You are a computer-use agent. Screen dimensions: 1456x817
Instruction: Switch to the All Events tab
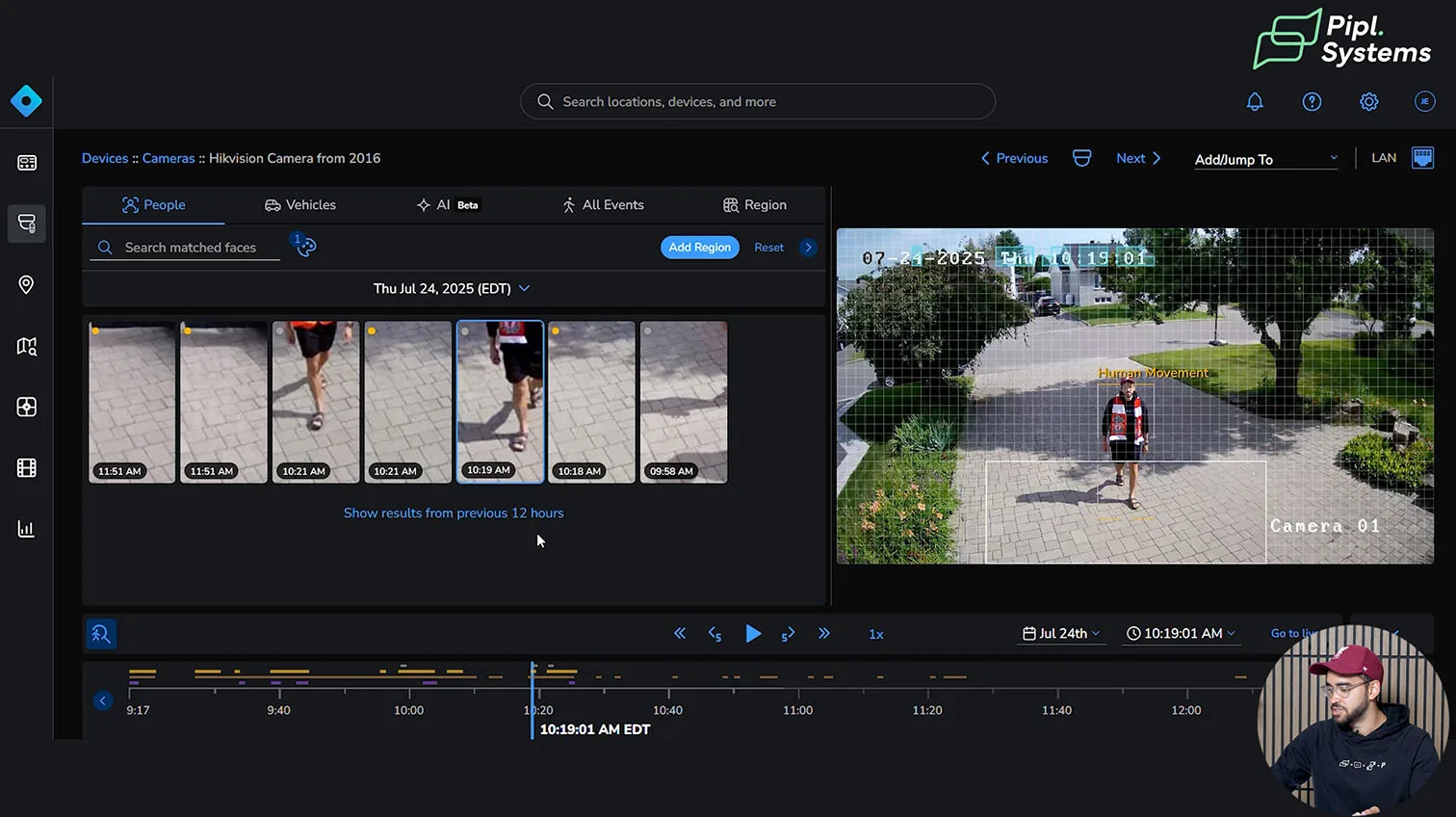[603, 205]
